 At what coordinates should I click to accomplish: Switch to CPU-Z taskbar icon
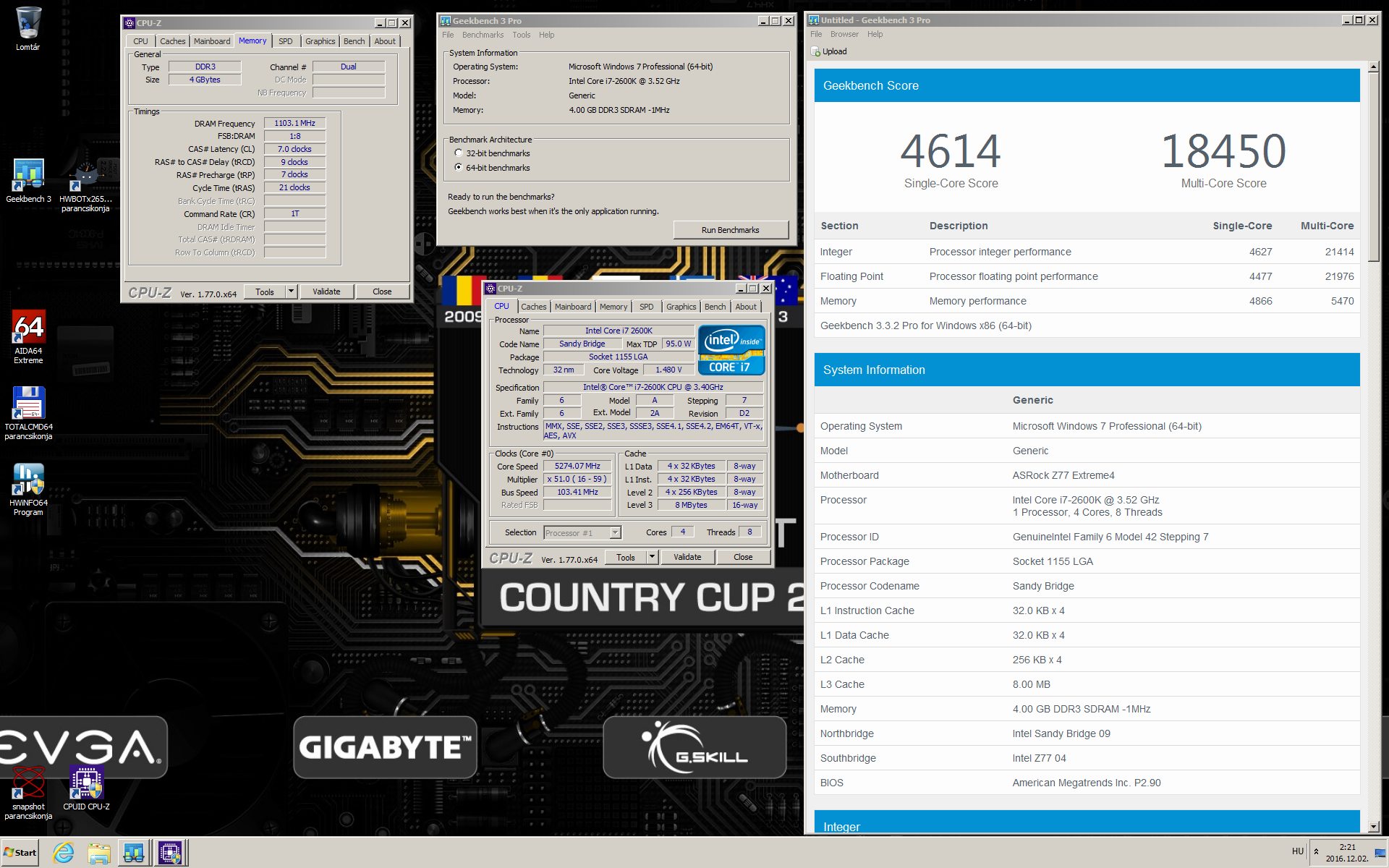click(x=171, y=853)
